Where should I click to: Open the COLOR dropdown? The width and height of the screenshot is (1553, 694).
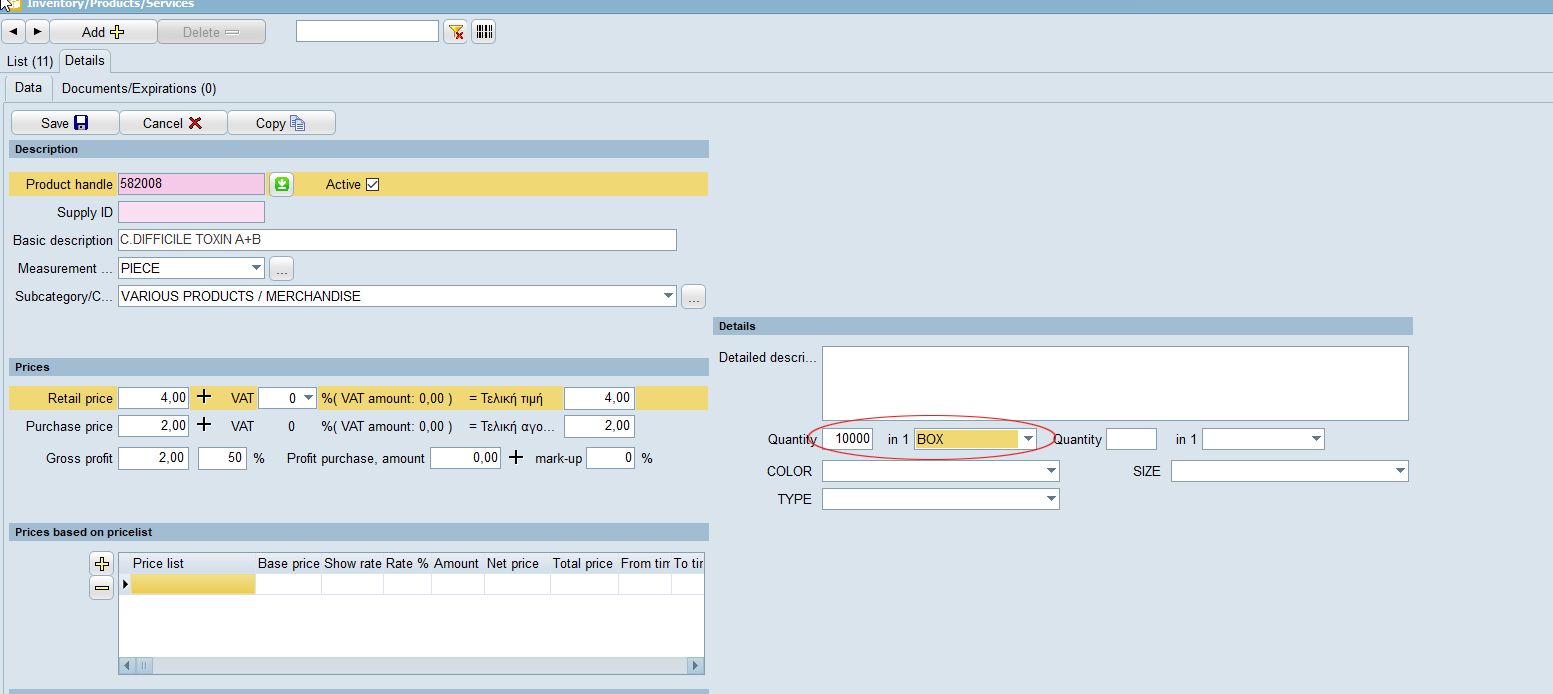(x=1050, y=471)
